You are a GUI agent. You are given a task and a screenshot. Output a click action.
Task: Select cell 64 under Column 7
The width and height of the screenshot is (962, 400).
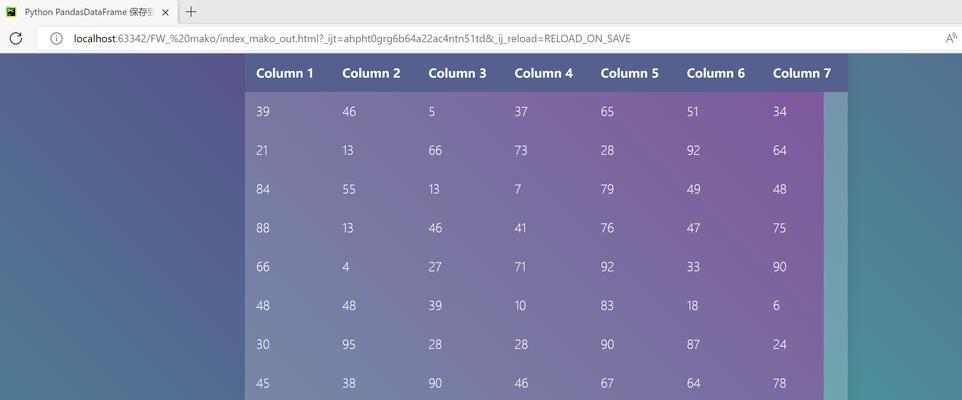780,150
